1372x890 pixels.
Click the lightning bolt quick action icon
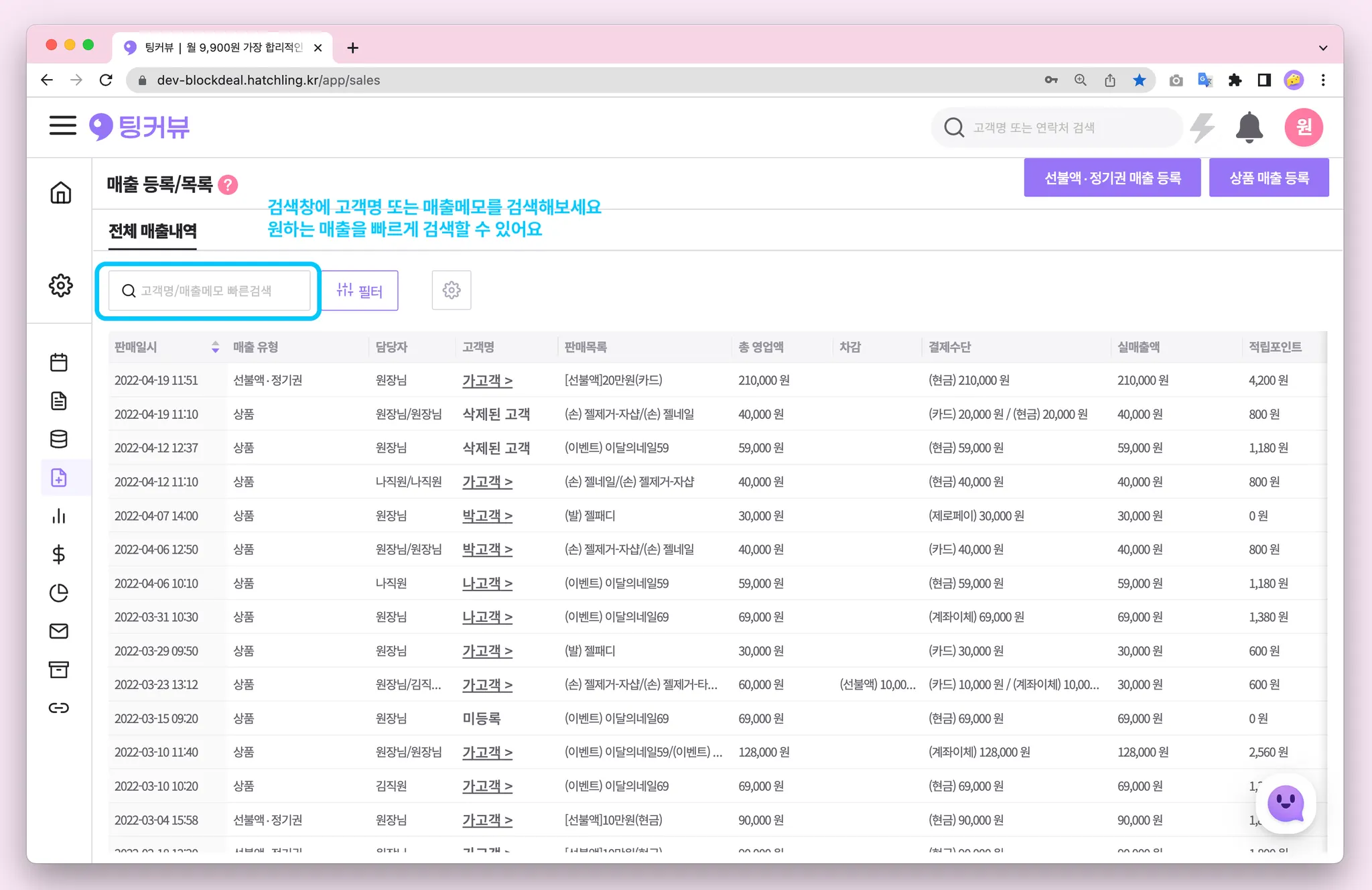pyautogui.click(x=1203, y=127)
